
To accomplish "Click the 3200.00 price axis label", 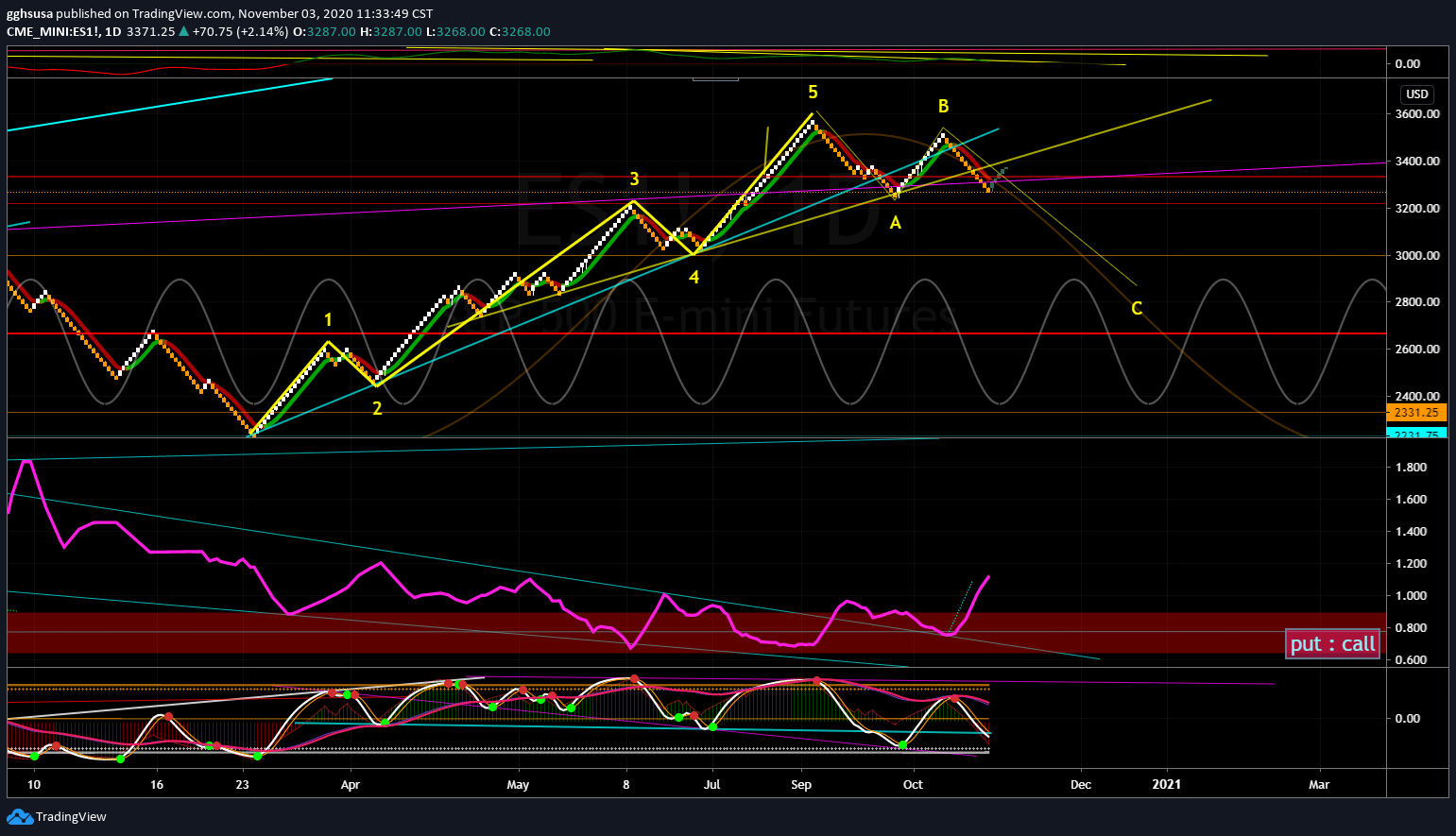I will 1417,209.
